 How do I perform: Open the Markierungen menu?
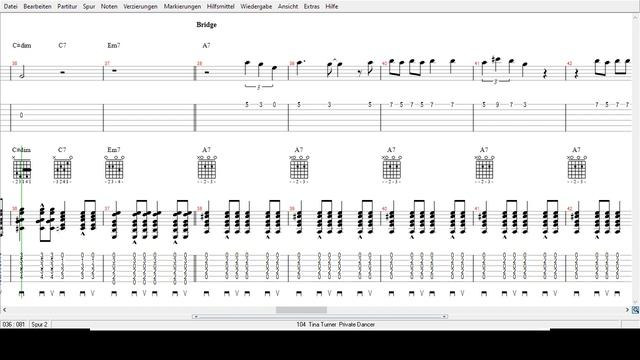[x=182, y=7]
